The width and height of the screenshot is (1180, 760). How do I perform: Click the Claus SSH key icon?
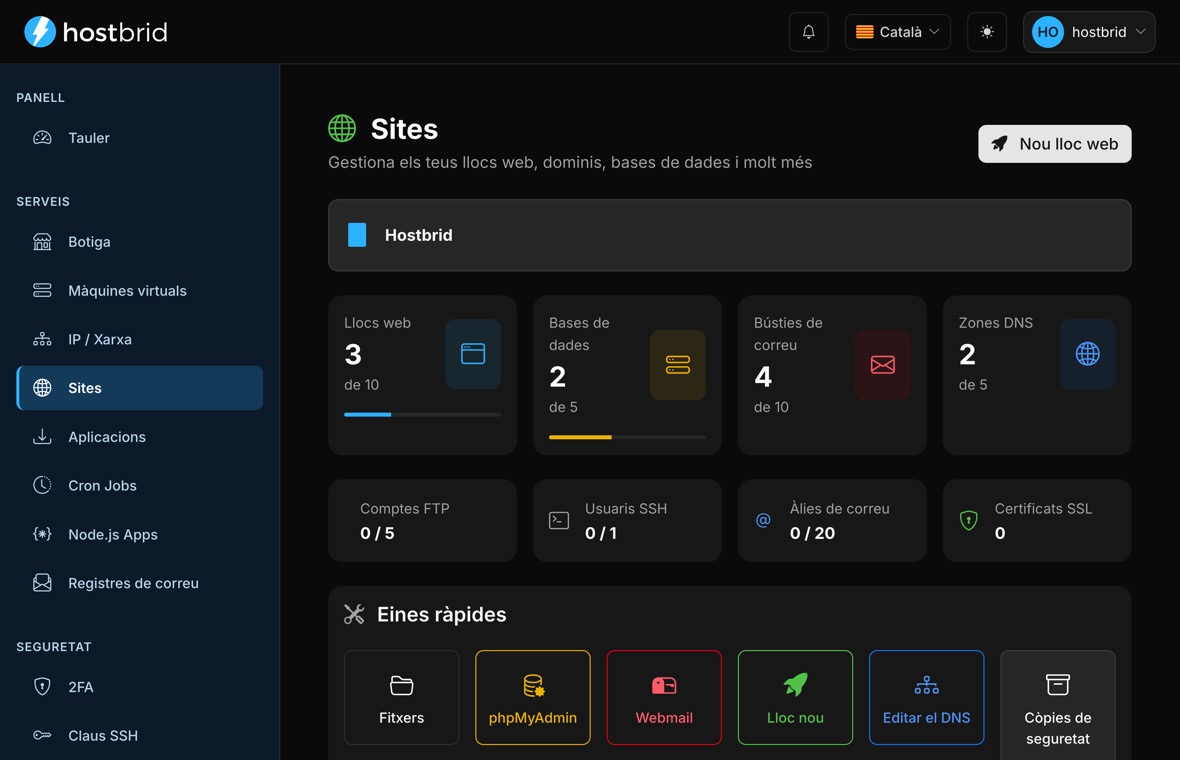pyautogui.click(x=42, y=735)
